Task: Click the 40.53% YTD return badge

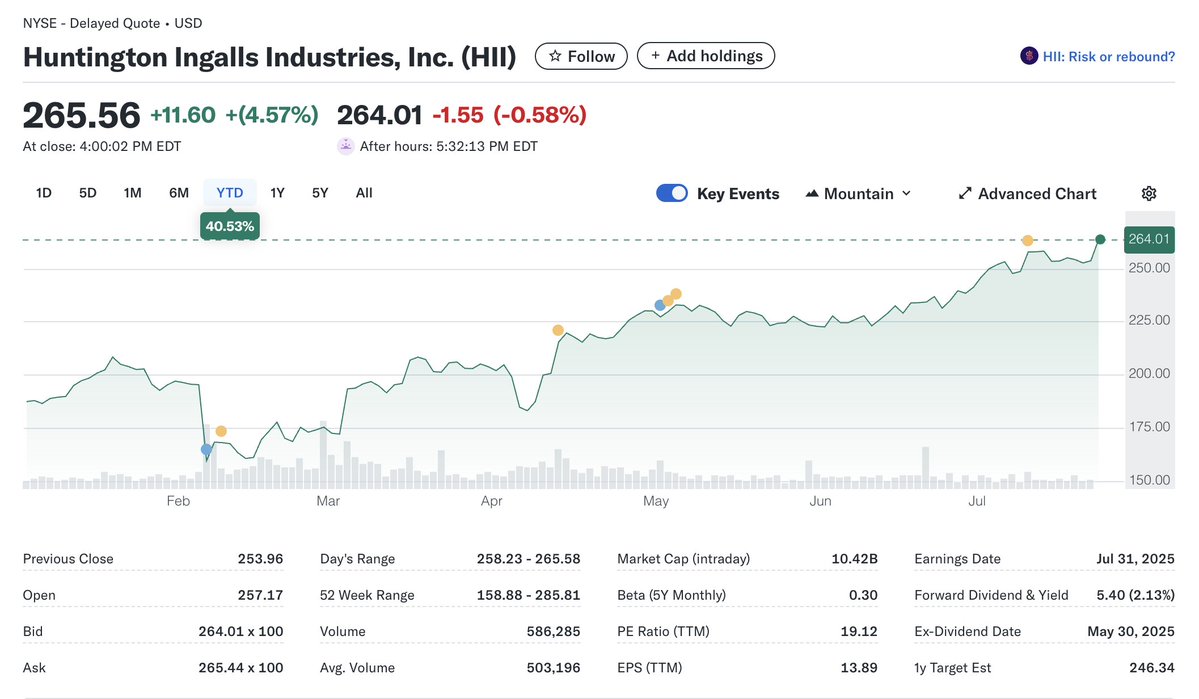Action: (229, 226)
